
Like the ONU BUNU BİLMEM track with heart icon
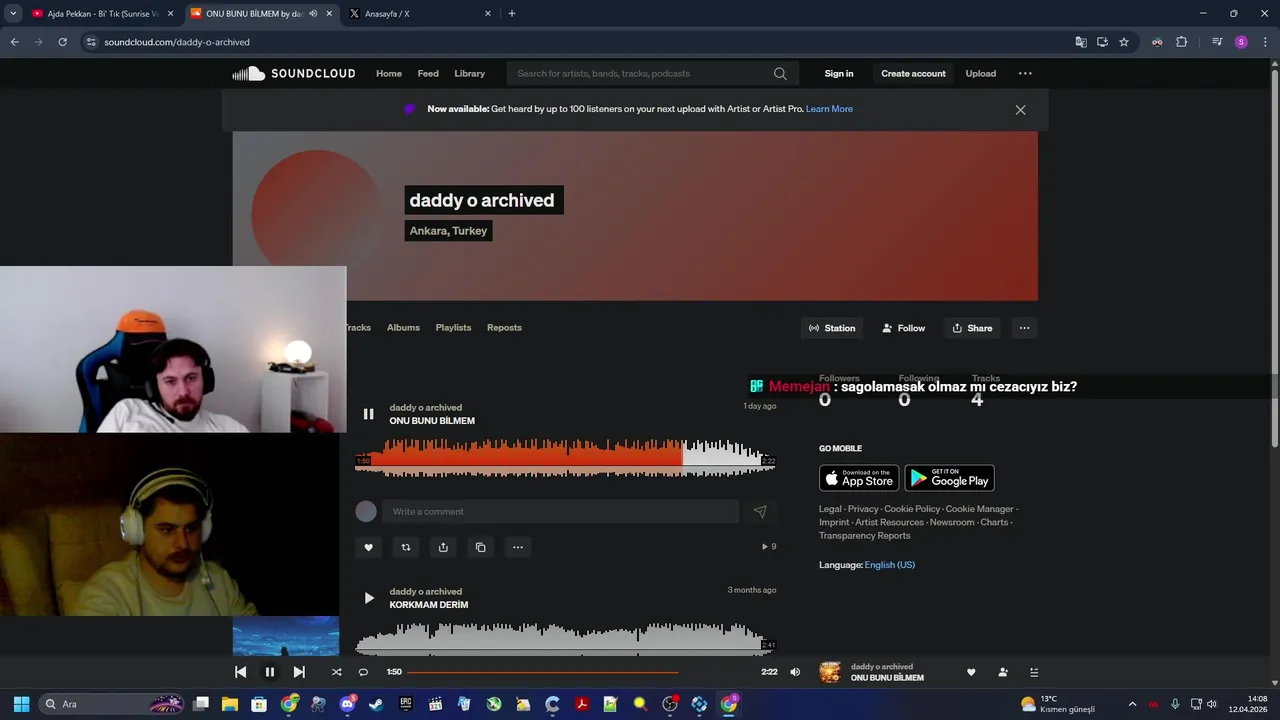click(368, 547)
